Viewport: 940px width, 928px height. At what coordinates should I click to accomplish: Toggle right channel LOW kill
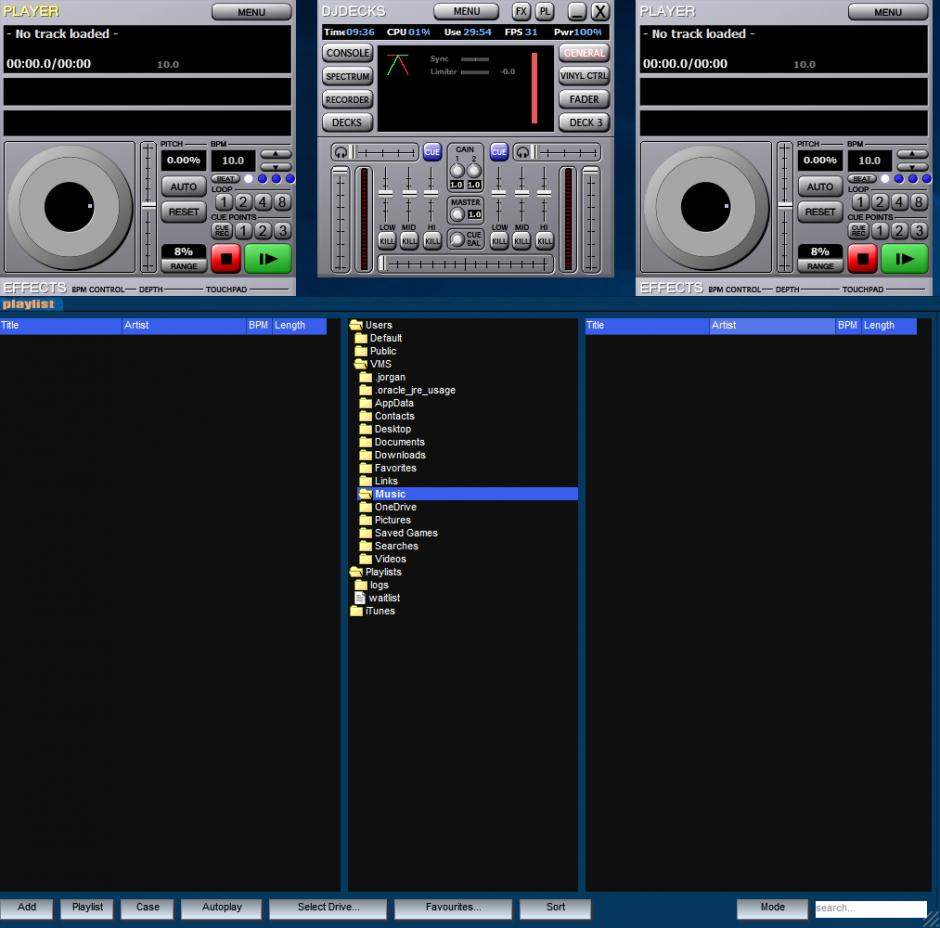tap(499, 241)
